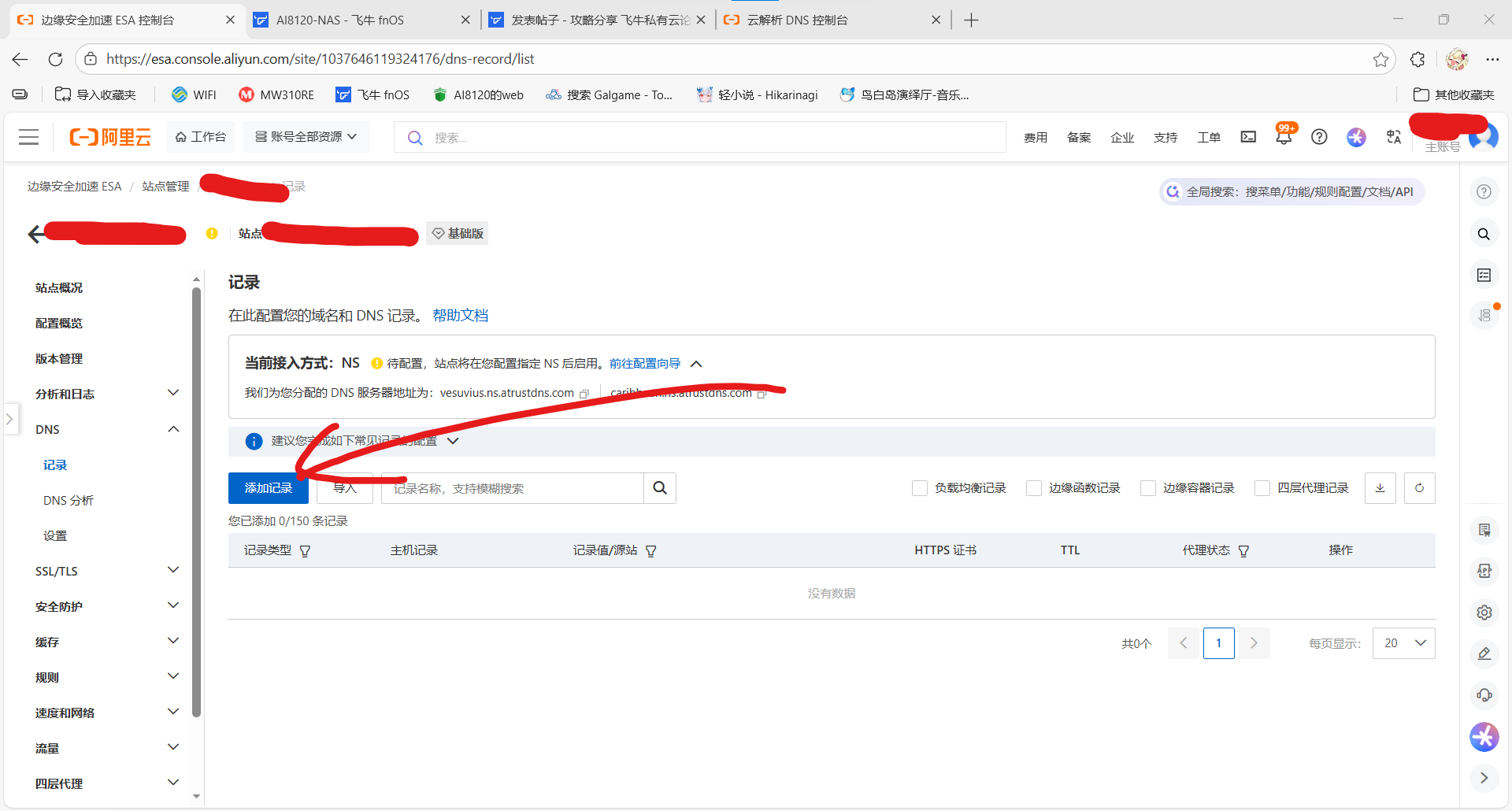This screenshot has width=1512, height=811.
Task: Enable 四层代理记录 filter checkbox
Action: [1262, 488]
